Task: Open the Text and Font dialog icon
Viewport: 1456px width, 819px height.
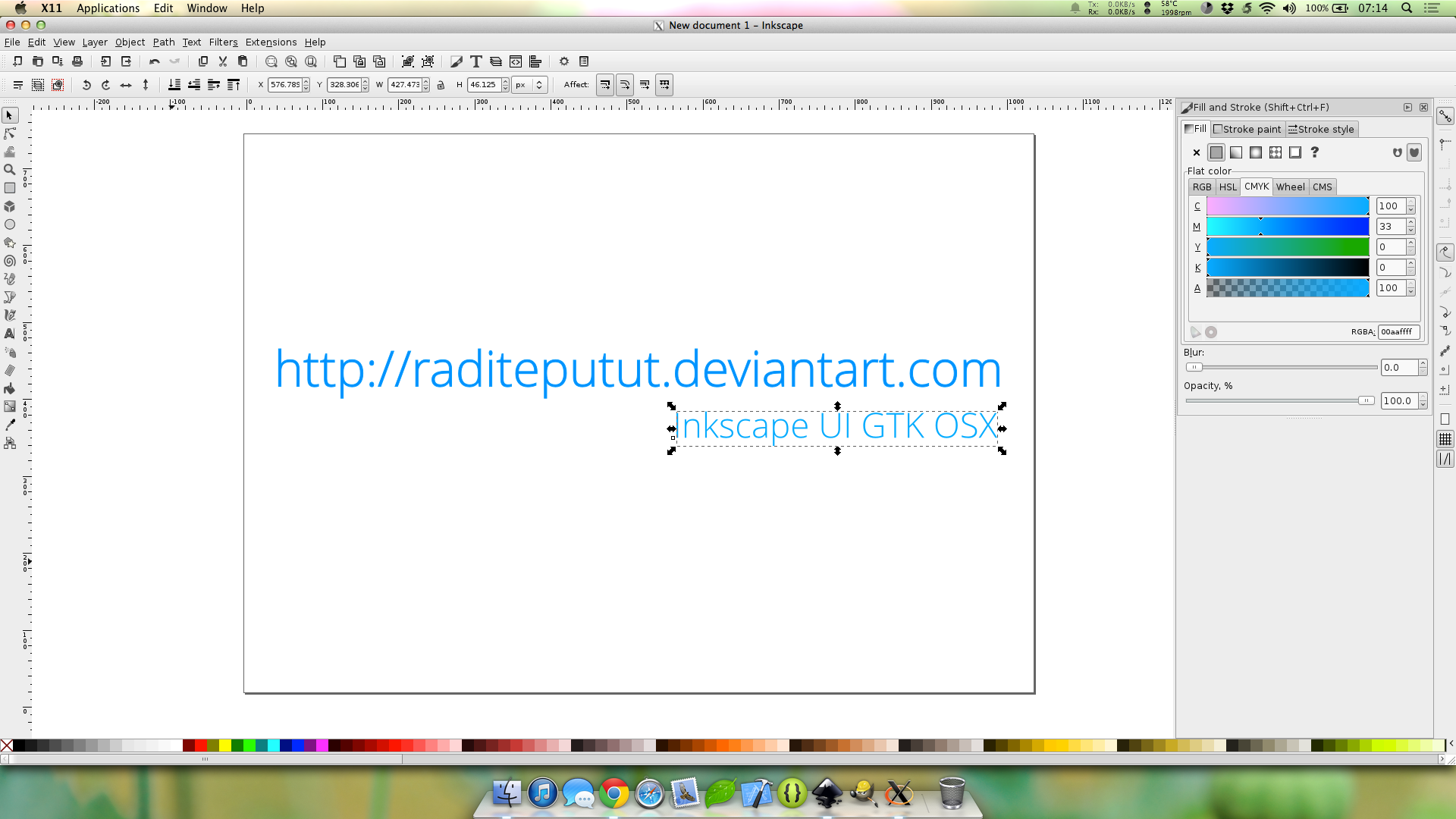Action: click(x=476, y=61)
